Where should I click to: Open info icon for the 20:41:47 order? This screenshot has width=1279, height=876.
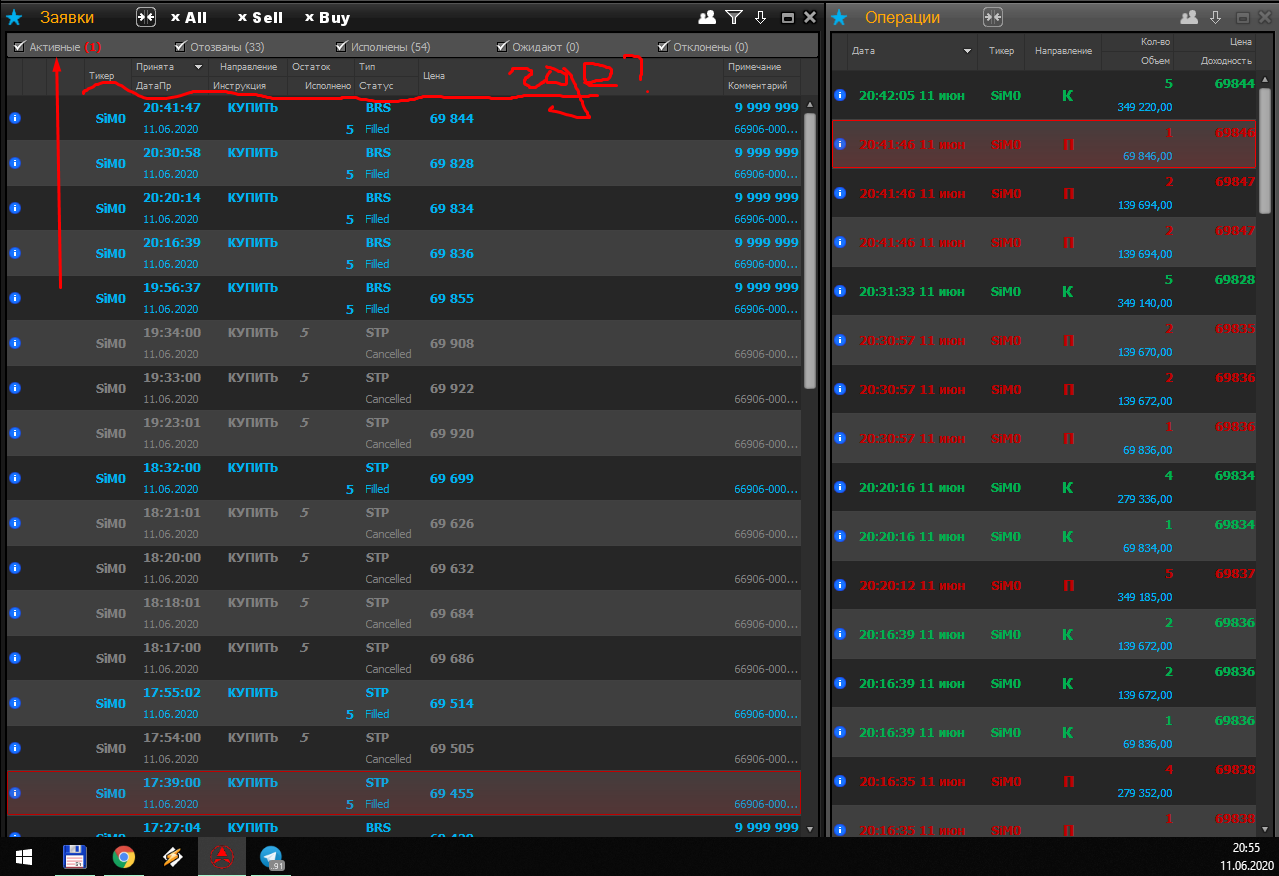(15, 118)
